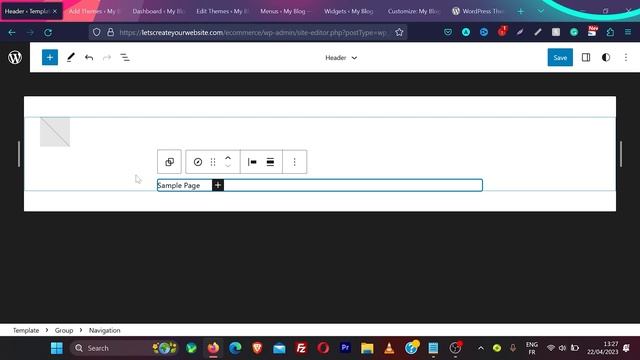Switch to Menus browser tab
This screenshot has width=640, height=360.
click(286, 11)
